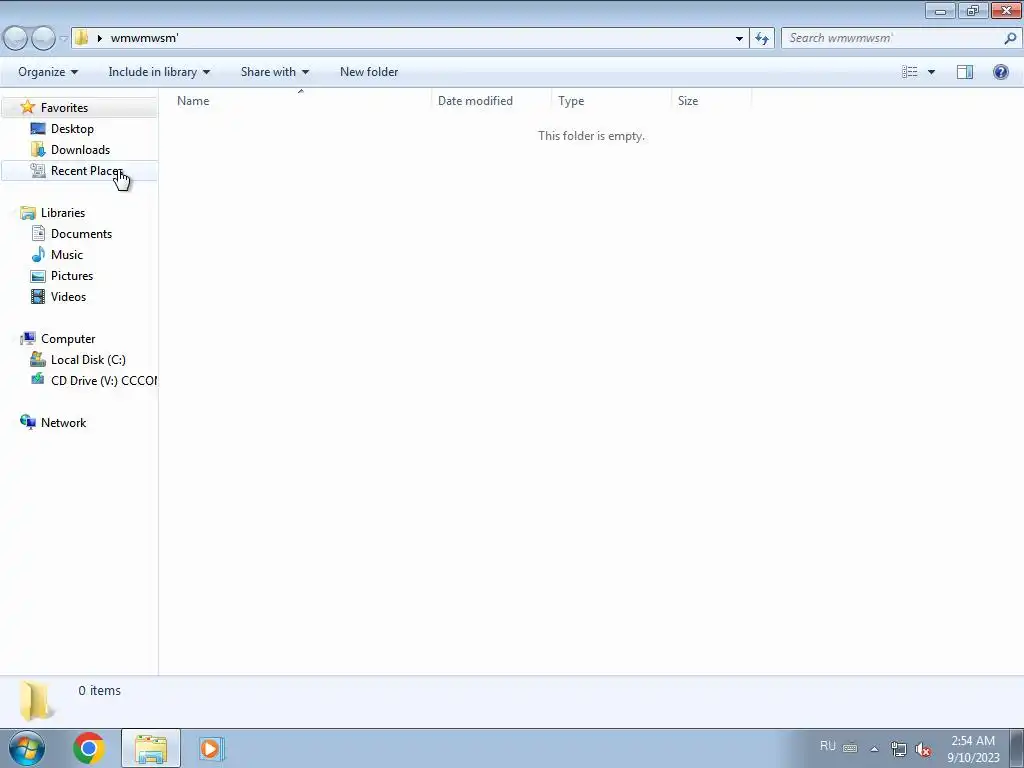Open the Music library
This screenshot has width=1024, height=768.
pos(67,255)
